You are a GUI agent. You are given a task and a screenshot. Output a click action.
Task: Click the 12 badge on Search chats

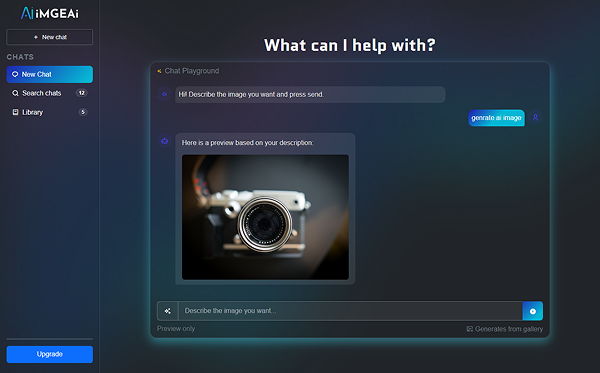[82, 93]
